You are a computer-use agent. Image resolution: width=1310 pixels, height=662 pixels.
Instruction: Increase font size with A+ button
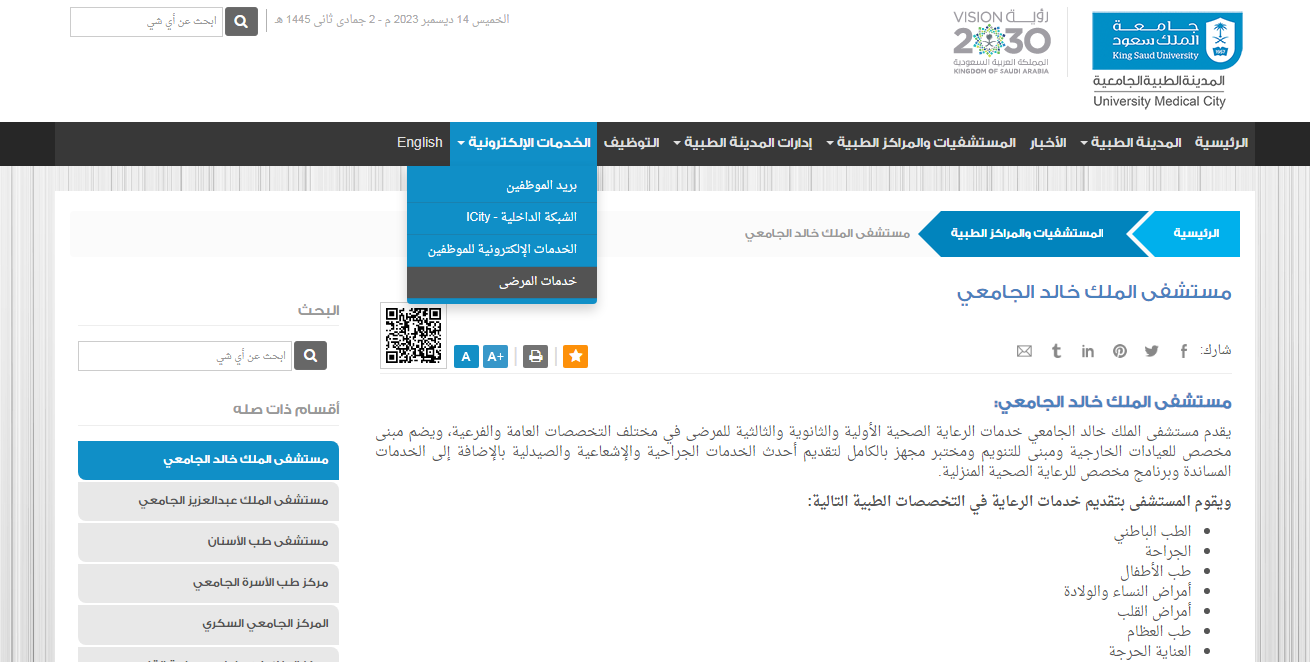click(495, 356)
